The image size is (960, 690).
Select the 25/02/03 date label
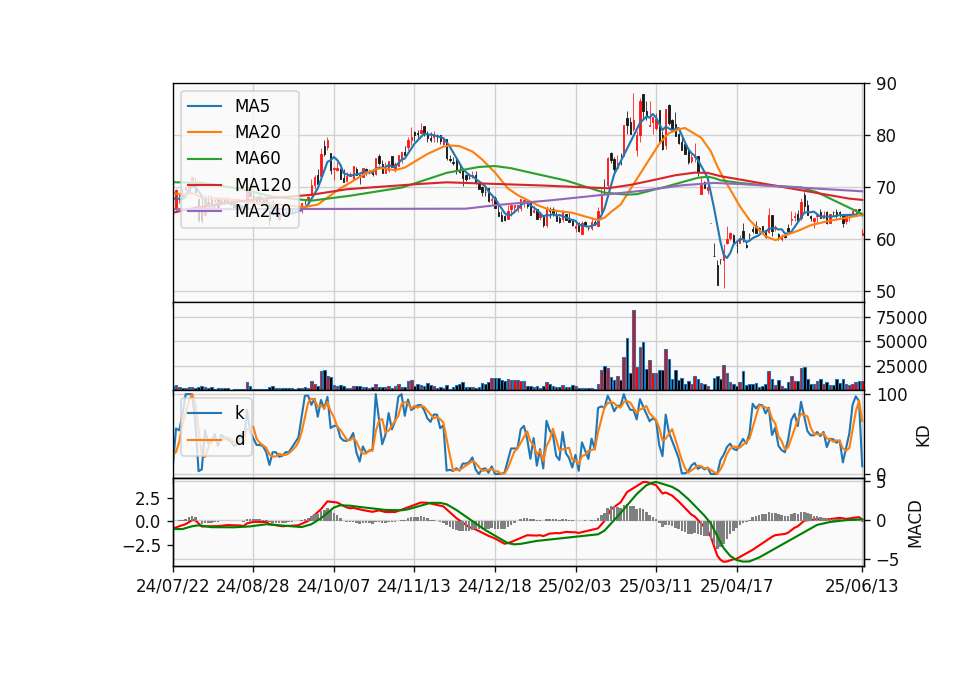coord(575,586)
